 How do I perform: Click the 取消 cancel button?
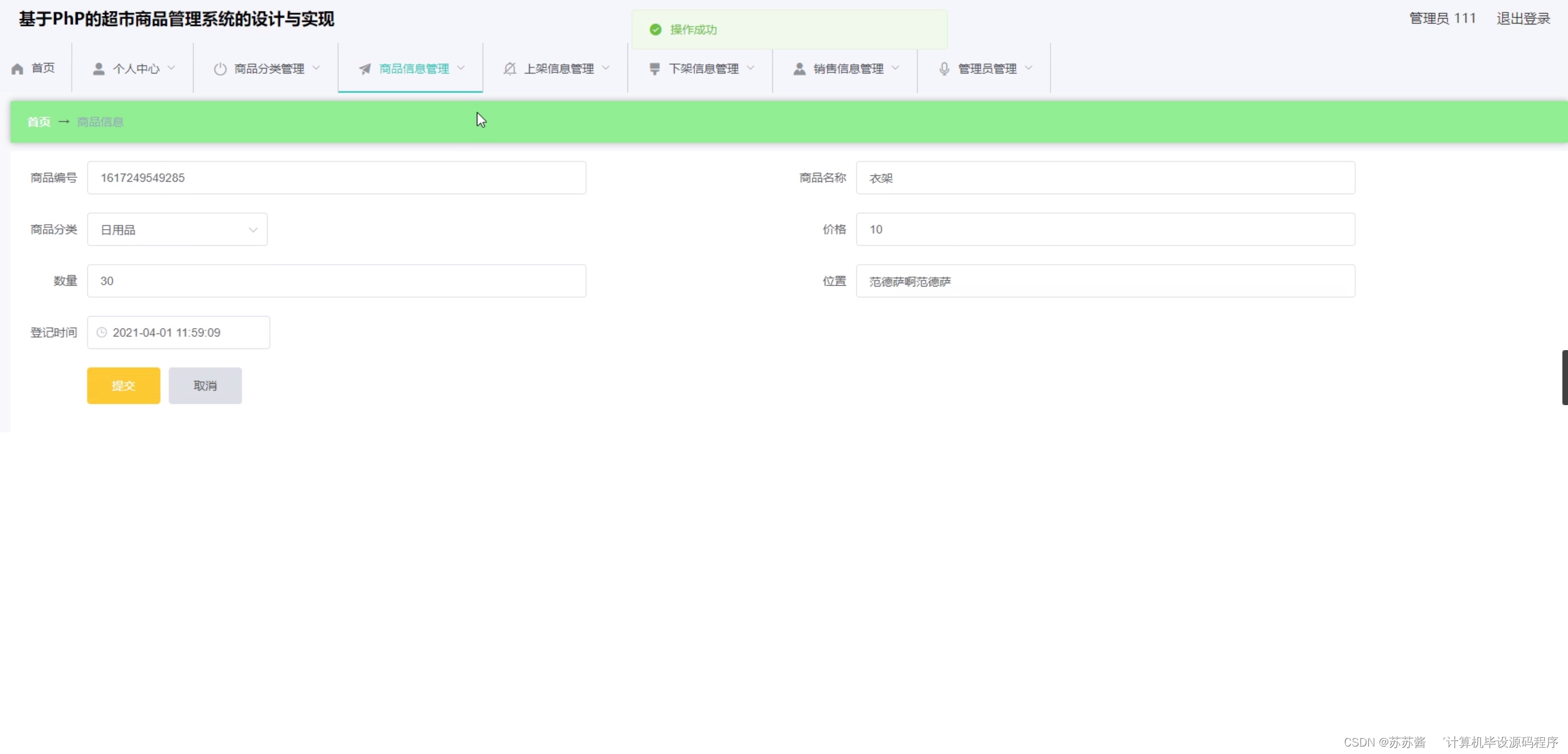click(x=205, y=385)
